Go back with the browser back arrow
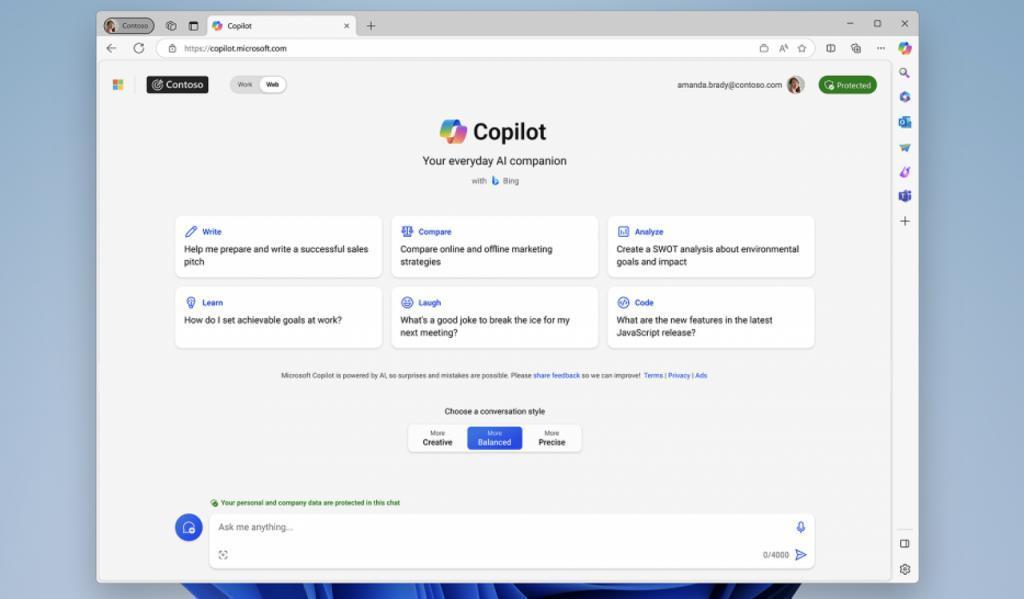 pos(112,48)
